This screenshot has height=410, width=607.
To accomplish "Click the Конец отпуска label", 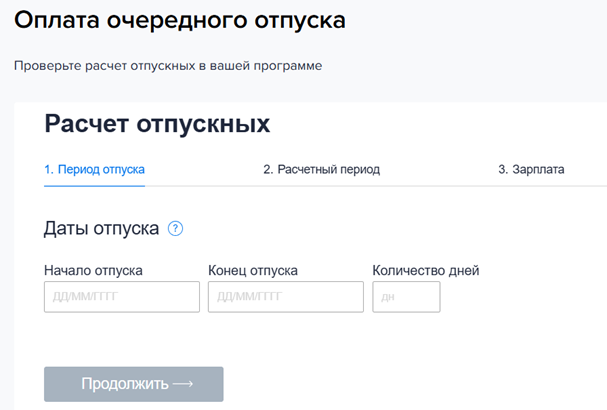I will pos(253,270).
